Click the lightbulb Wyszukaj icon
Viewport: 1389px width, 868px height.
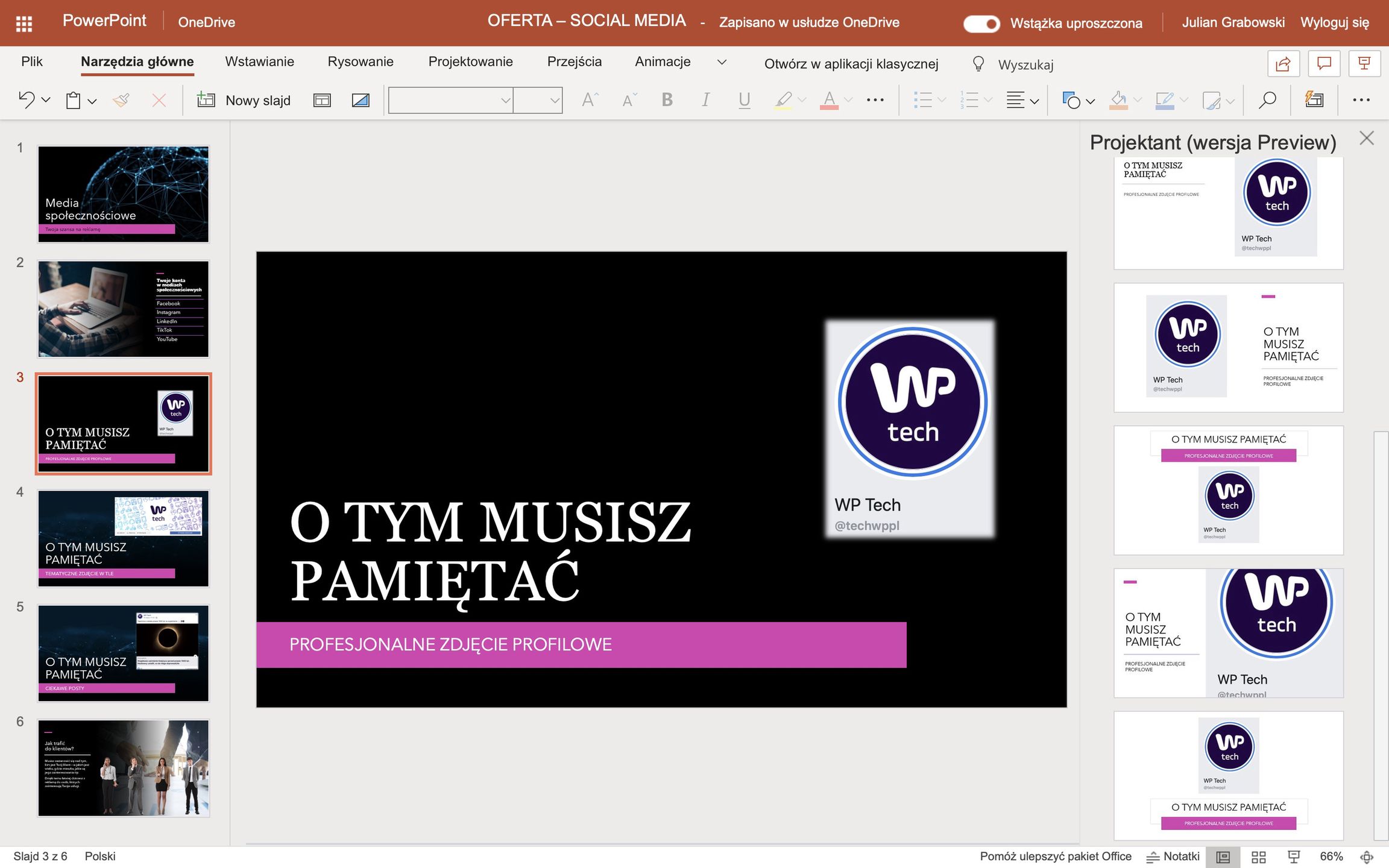(x=978, y=64)
